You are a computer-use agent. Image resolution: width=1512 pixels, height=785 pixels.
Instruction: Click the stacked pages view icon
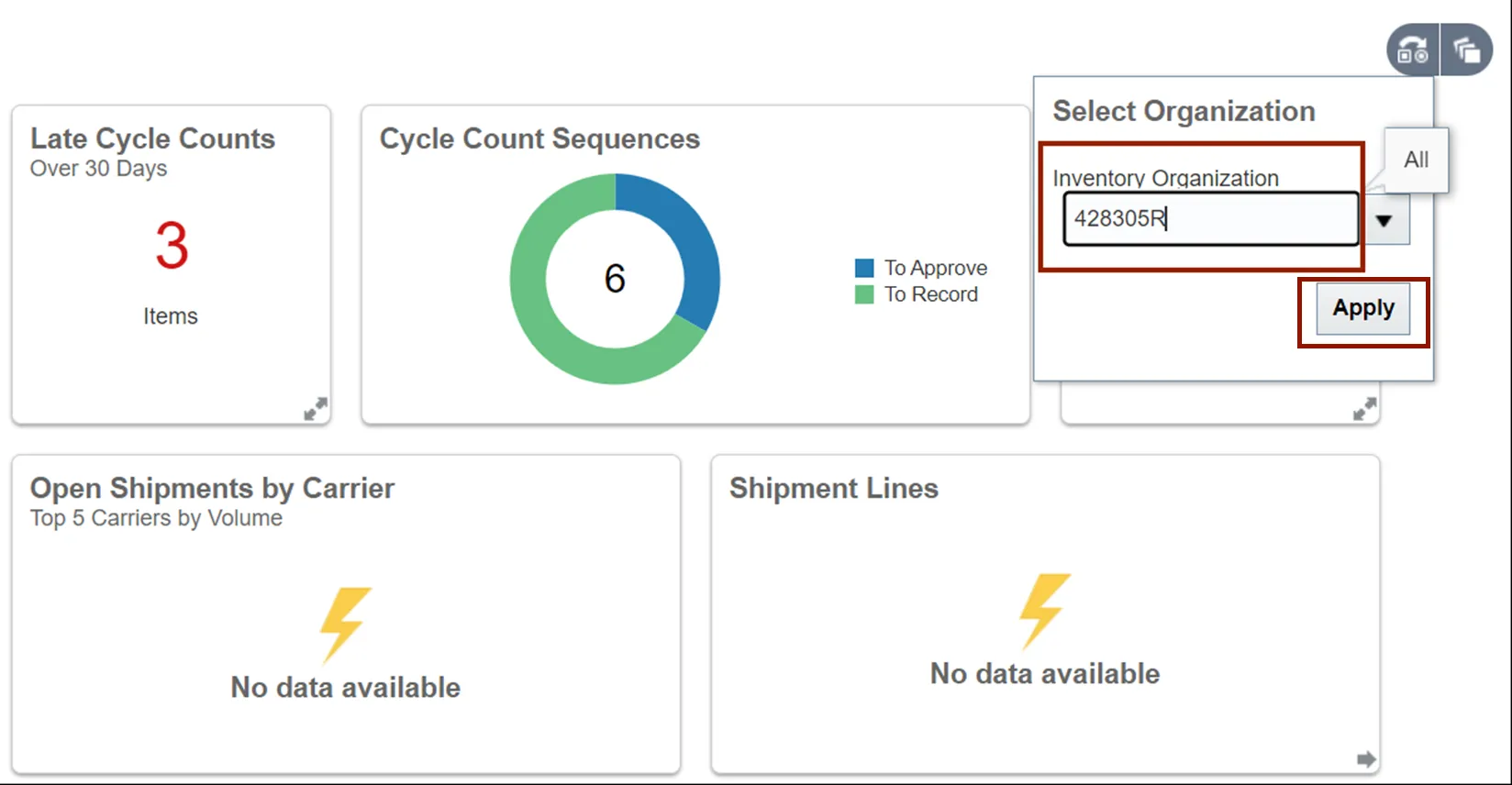pos(1466,50)
